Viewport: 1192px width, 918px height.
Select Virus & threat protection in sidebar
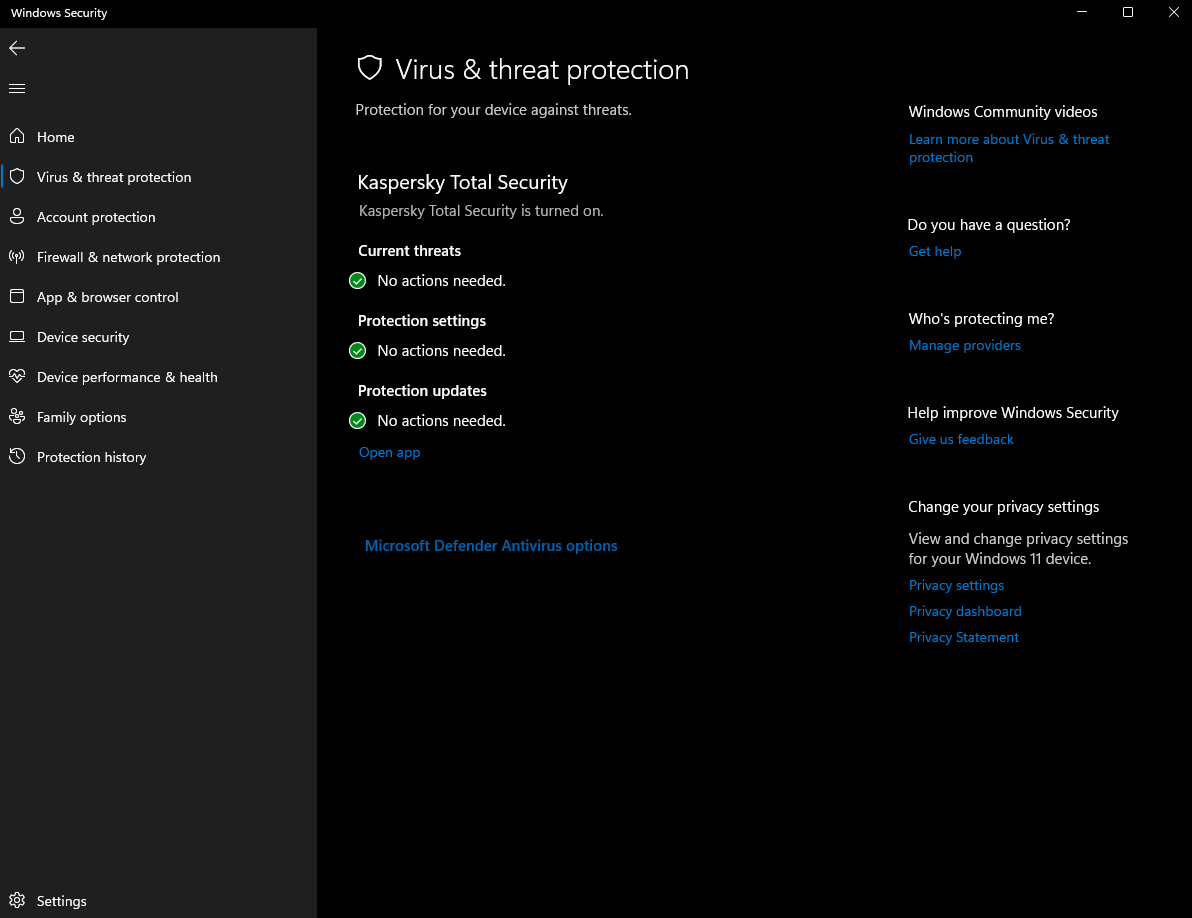point(114,177)
